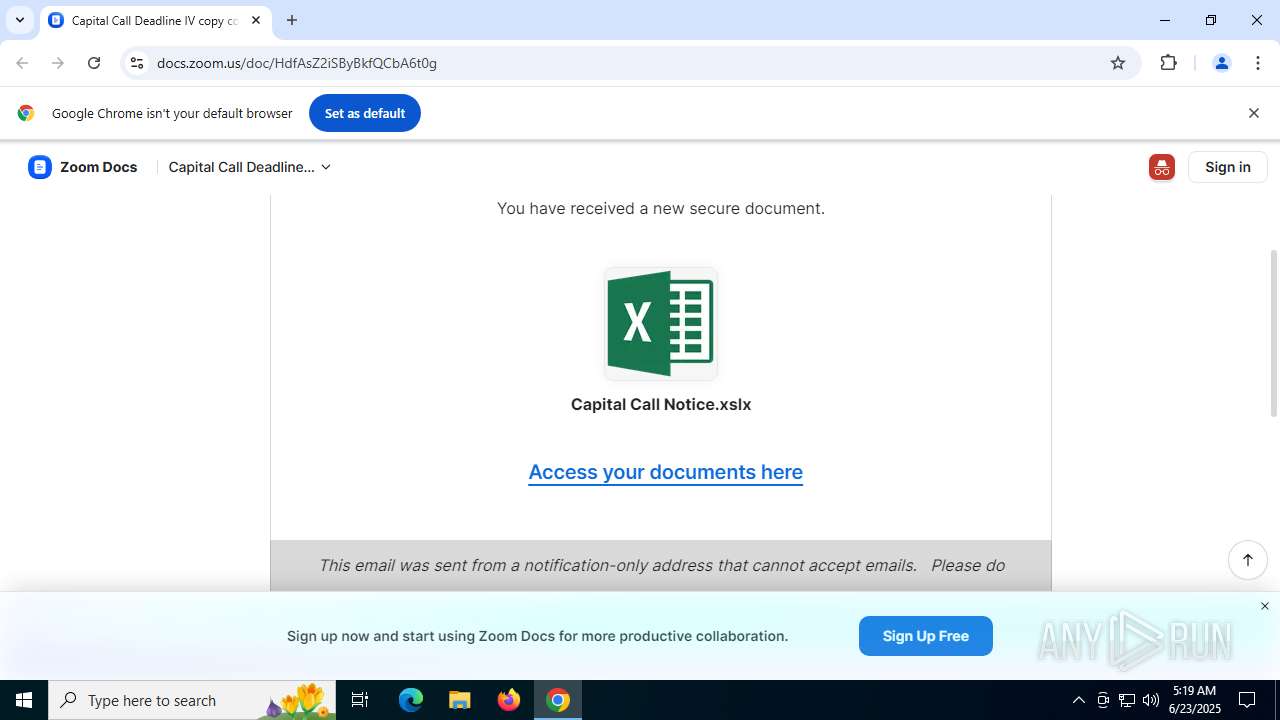Click the Zoom Docs logo icon
The image size is (1280, 720).
pos(40,167)
